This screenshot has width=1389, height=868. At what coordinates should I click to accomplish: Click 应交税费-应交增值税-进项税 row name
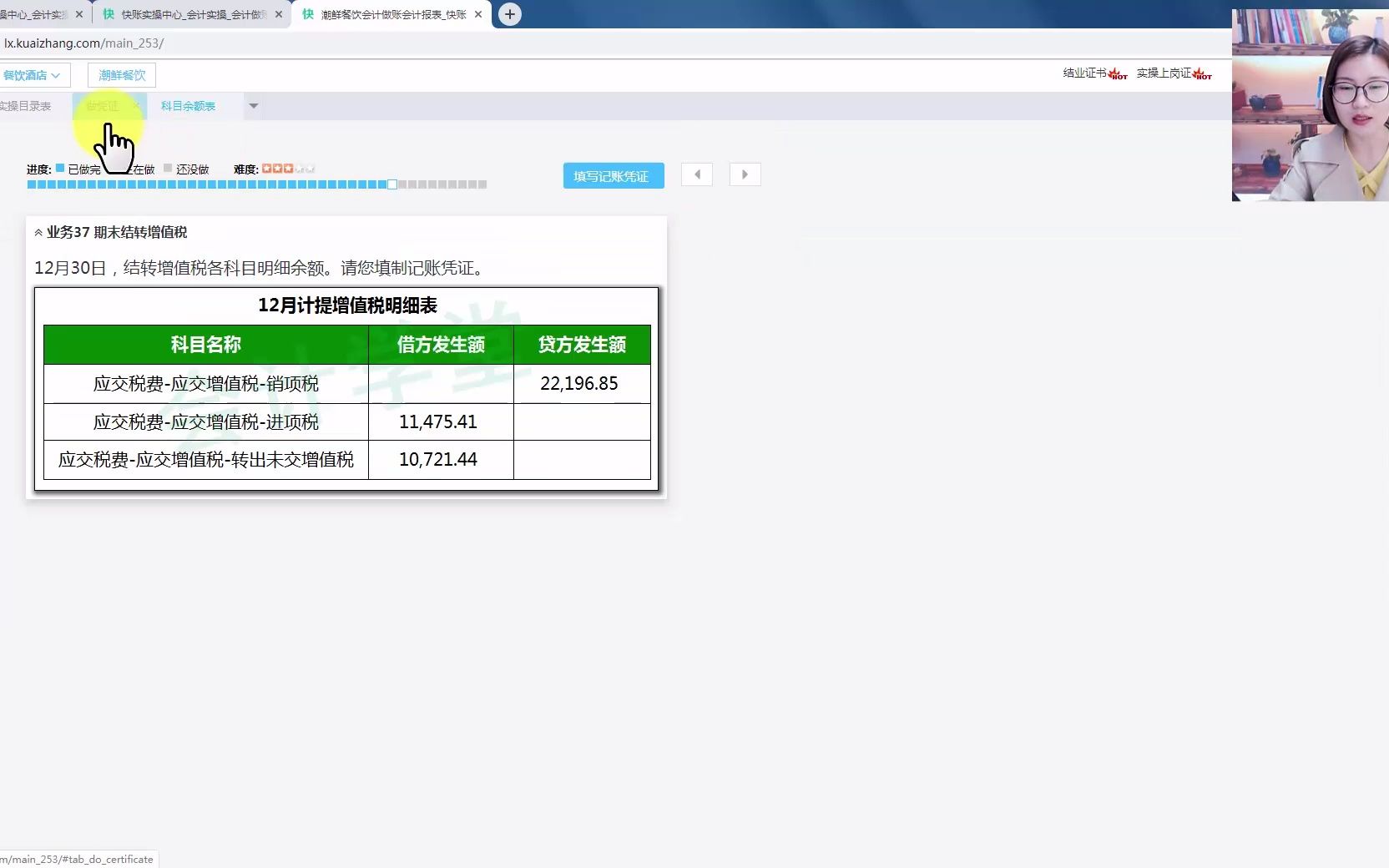click(206, 422)
